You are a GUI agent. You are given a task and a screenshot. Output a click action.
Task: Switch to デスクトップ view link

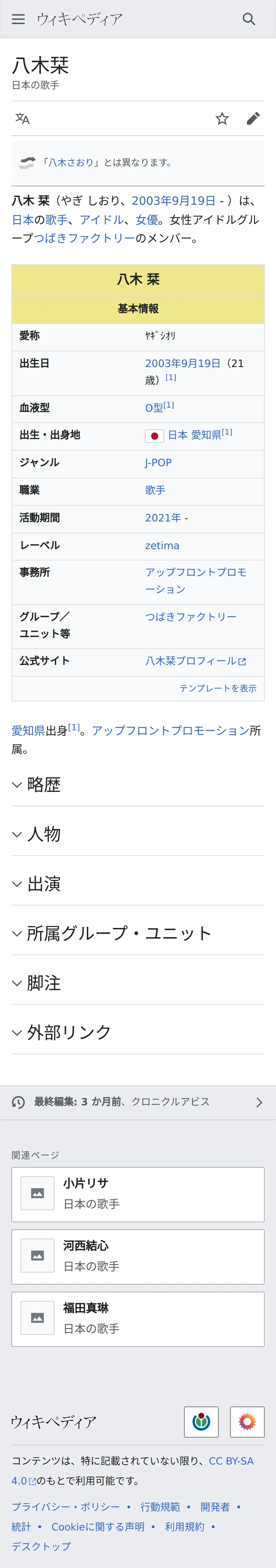pyautogui.click(x=41, y=1546)
